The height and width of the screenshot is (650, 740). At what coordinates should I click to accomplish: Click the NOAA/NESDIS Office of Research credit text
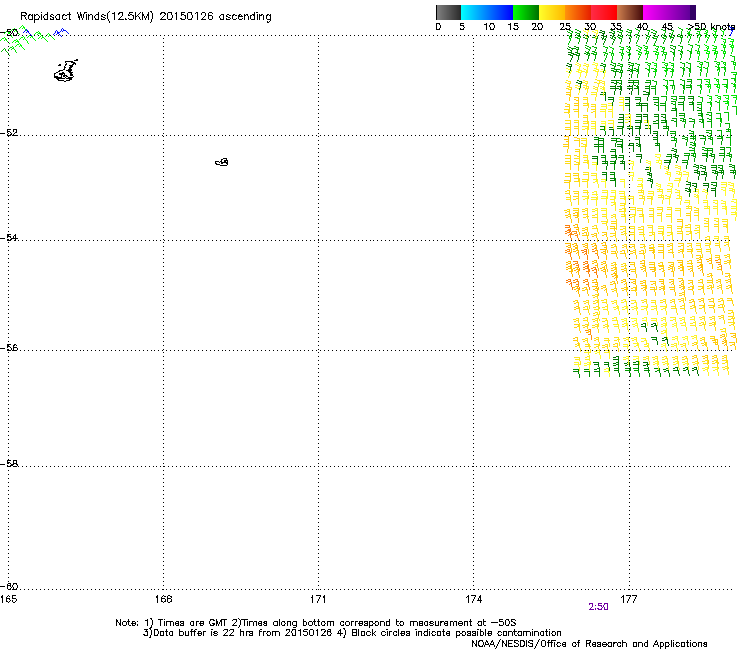589,644
